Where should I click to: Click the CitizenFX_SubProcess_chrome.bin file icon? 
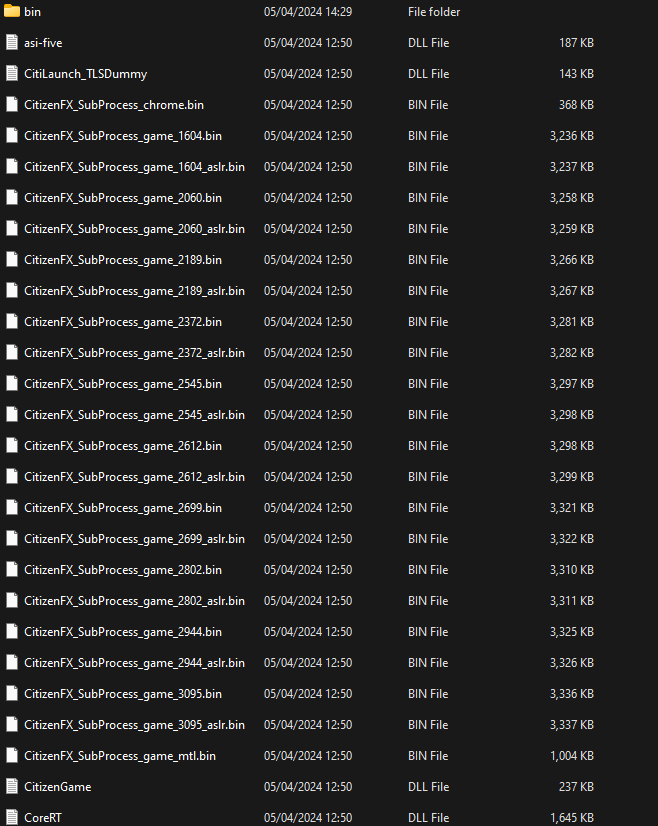tap(12, 105)
